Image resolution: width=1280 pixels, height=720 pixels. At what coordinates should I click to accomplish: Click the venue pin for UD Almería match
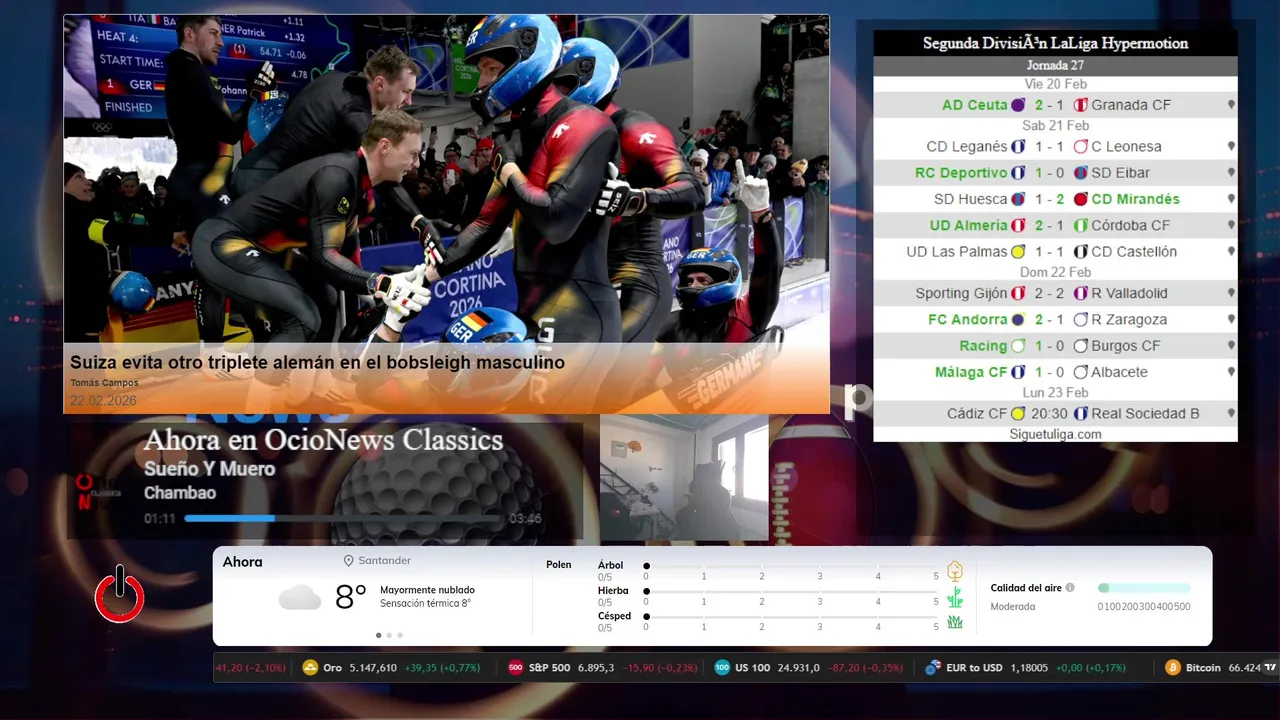(1231, 226)
